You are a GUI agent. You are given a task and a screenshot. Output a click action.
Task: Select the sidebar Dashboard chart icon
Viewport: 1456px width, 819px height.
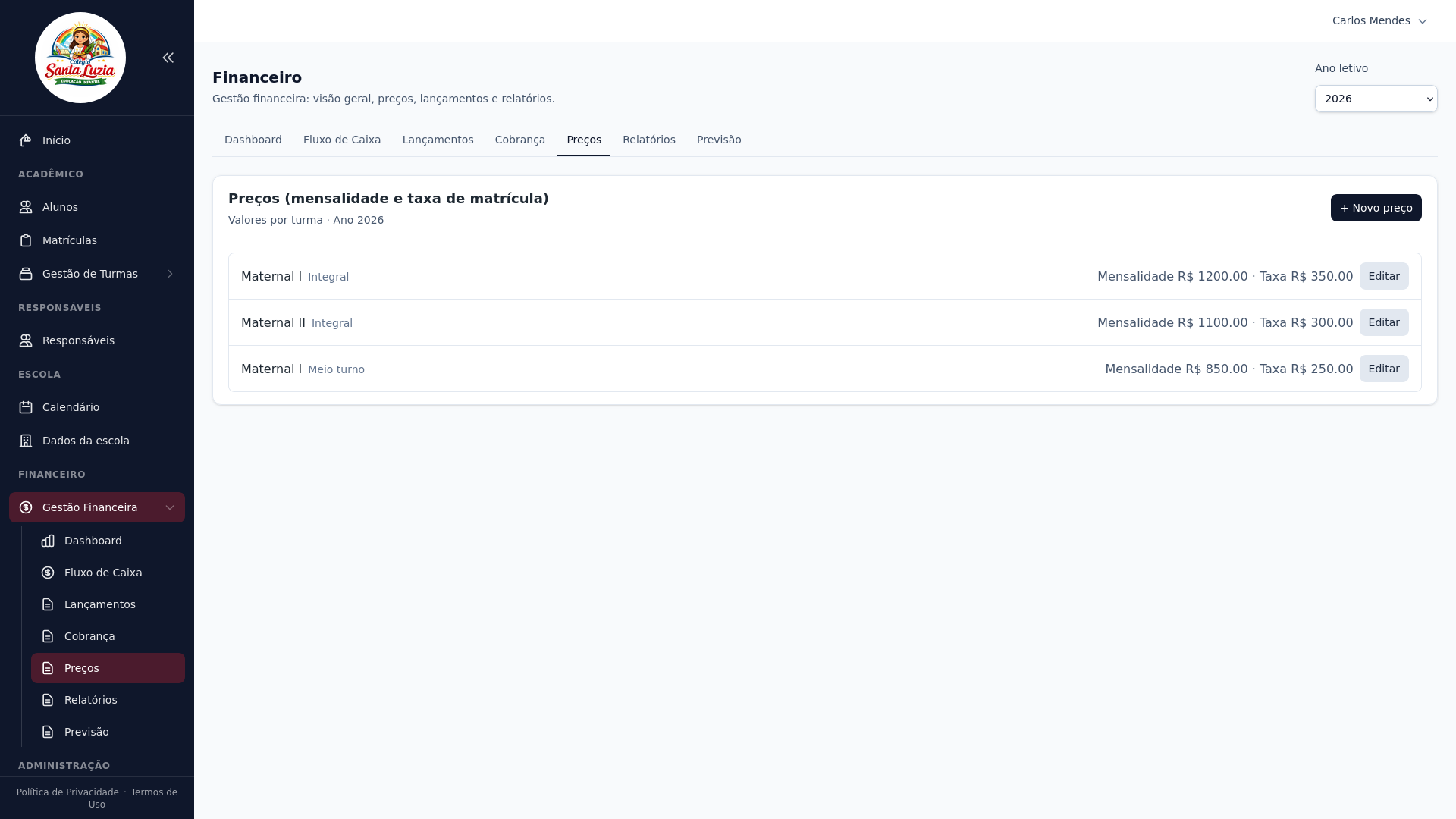coord(48,541)
